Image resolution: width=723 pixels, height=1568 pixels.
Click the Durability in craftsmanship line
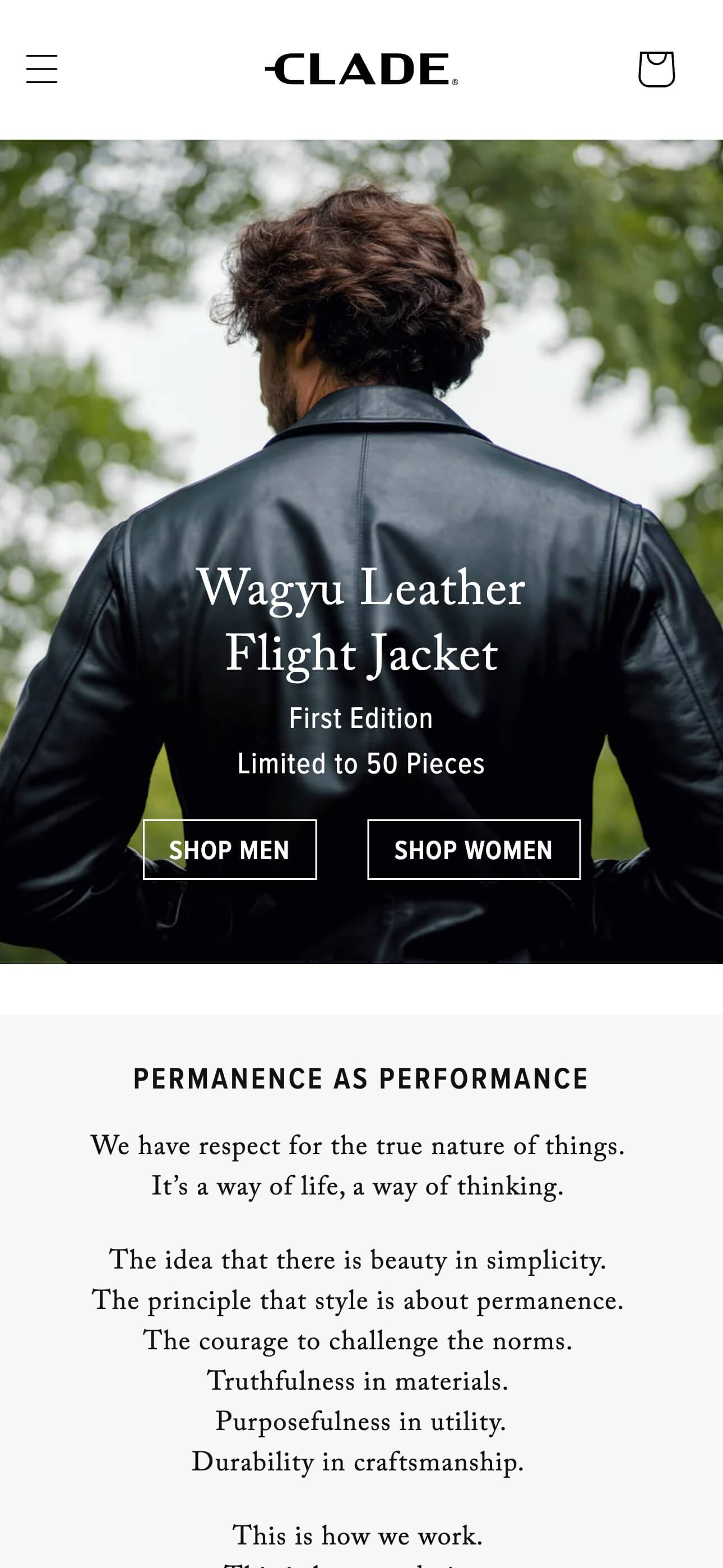(x=358, y=1462)
